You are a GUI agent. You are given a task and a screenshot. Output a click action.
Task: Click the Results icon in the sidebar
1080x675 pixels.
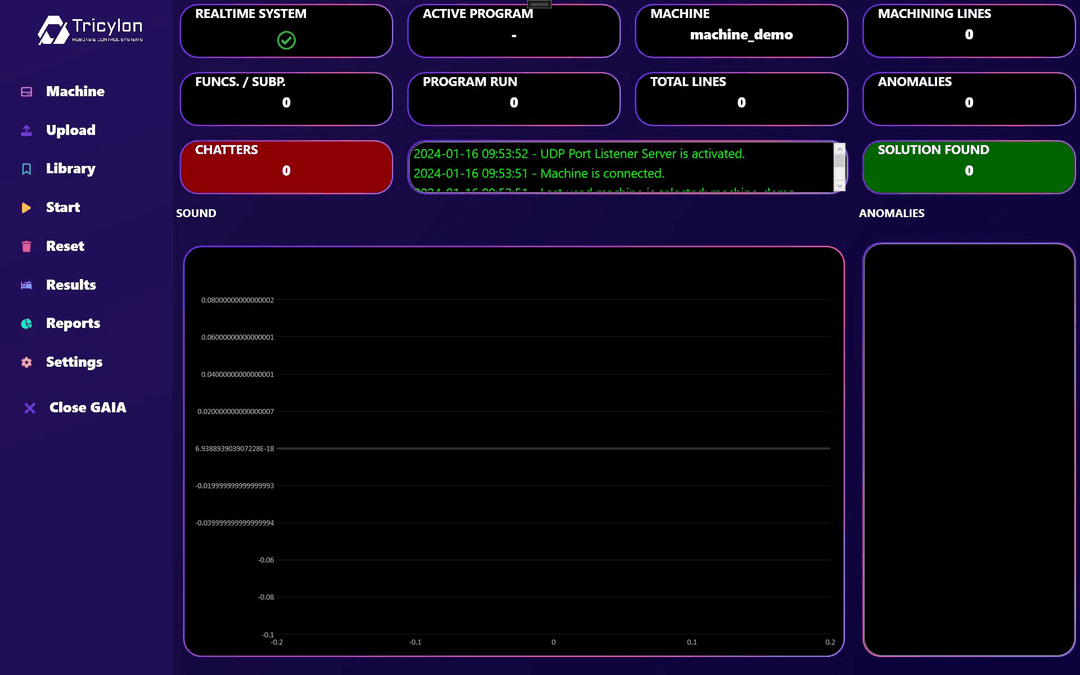27,285
